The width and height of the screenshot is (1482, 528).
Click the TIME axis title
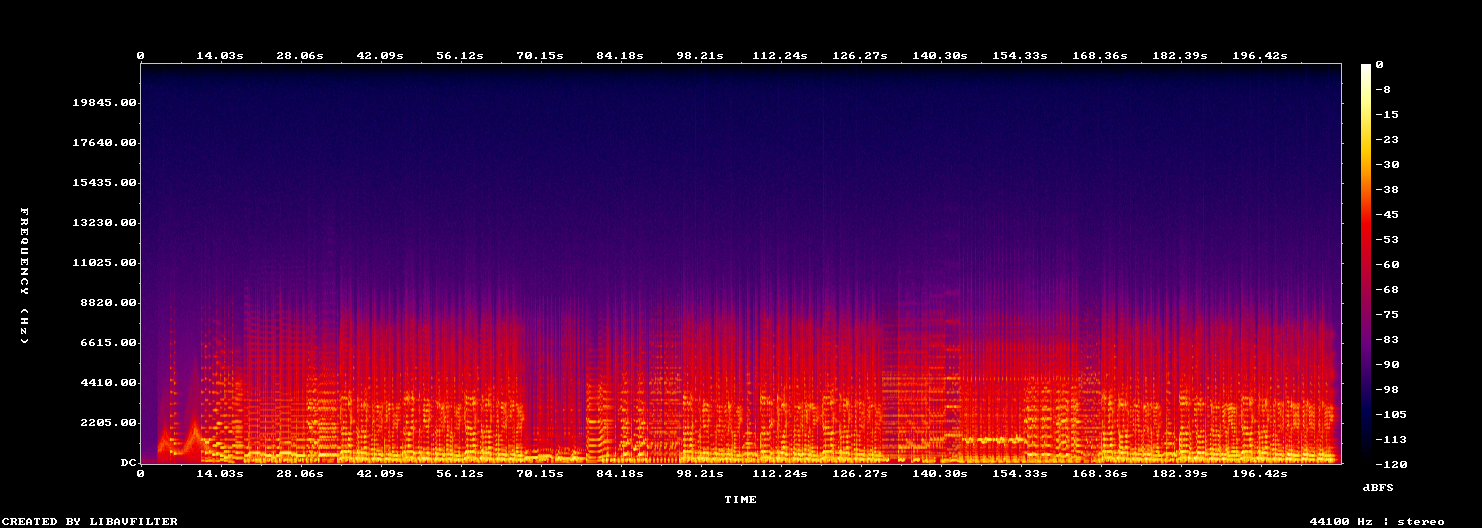pyautogui.click(x=741, y=499)
